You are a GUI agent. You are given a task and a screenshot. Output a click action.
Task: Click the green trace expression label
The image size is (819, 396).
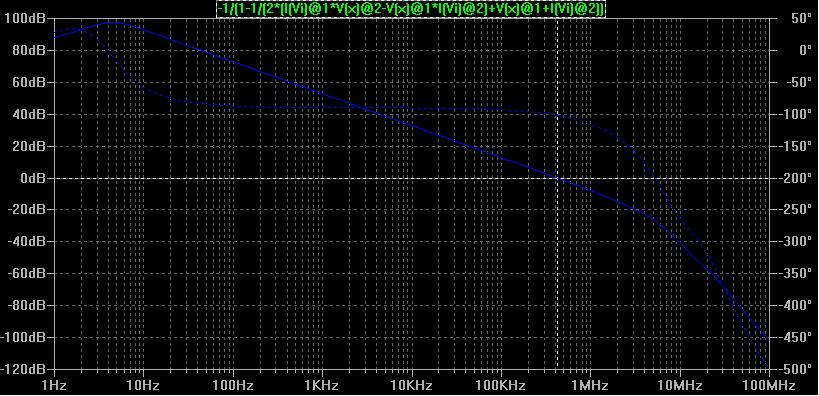point(411,9)
